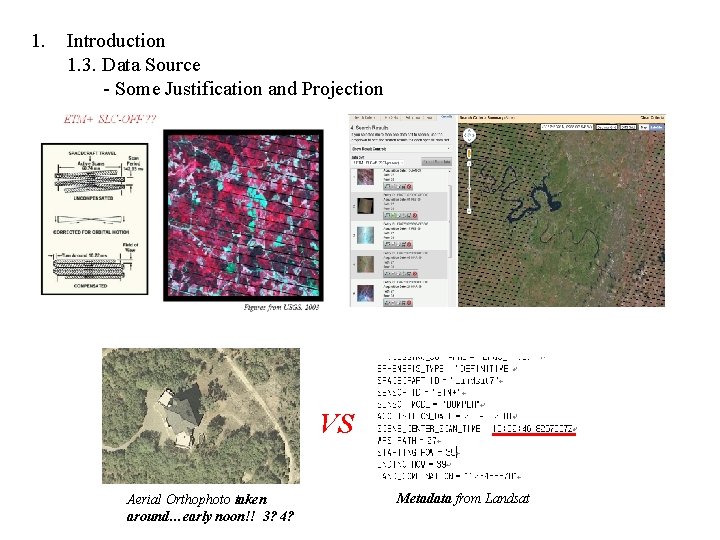This screenshot has height=540, width=720.
Task: Select the aerial orthophoto of the house
Action: [201, 416]
